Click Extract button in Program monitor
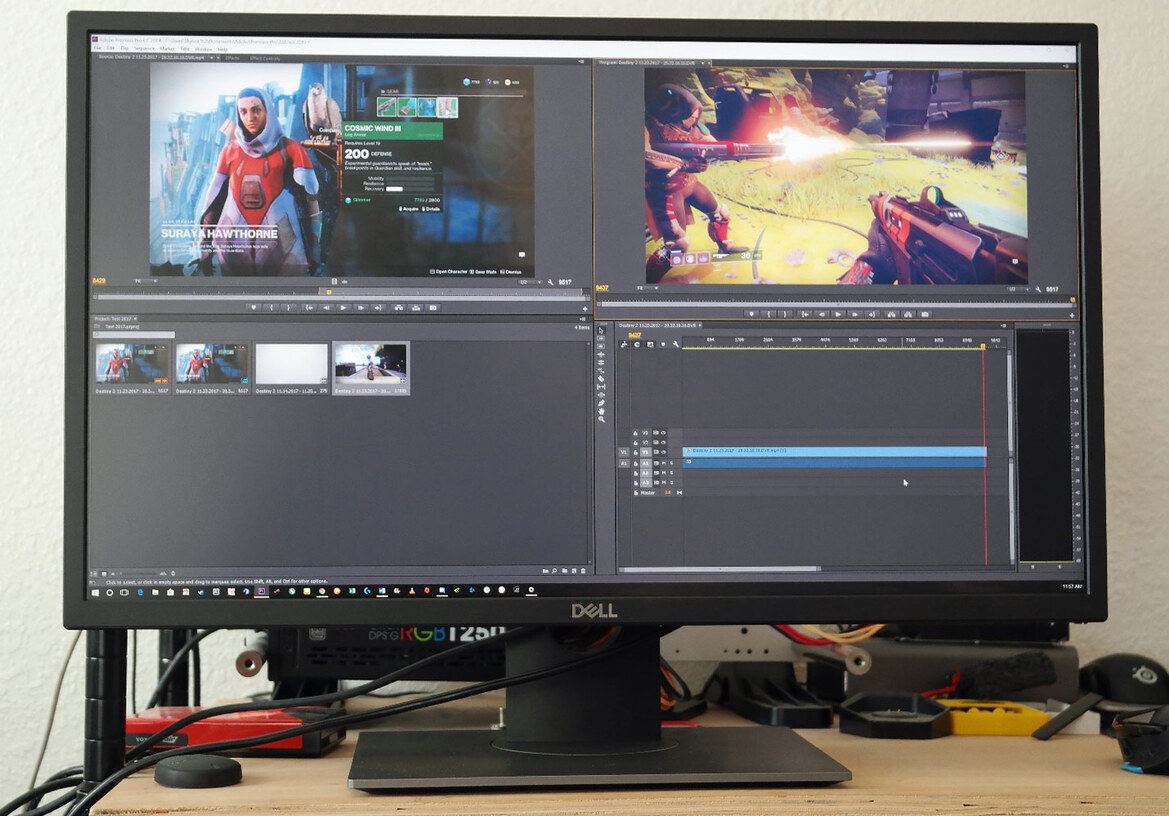Image resolution: width=1169 pixels, height=816 pixels. click(909, 314)
